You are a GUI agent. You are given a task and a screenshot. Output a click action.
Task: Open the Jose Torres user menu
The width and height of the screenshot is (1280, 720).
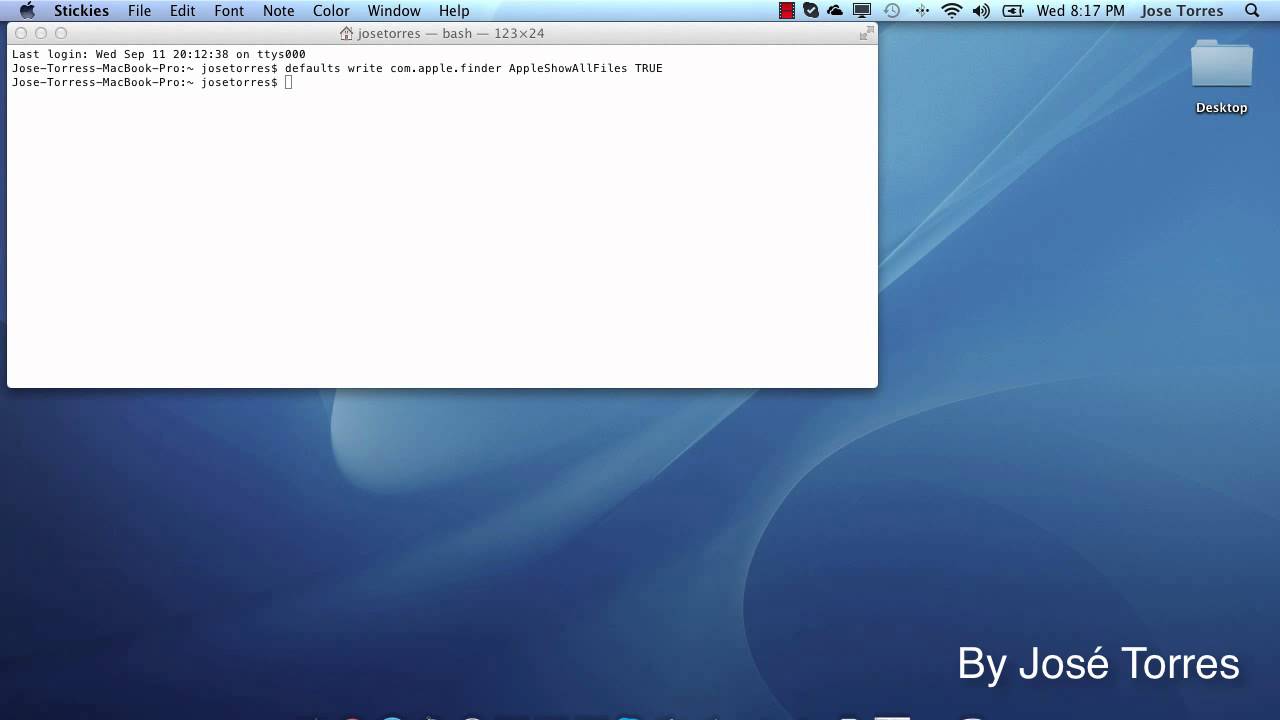click(x=1182, y=11)
